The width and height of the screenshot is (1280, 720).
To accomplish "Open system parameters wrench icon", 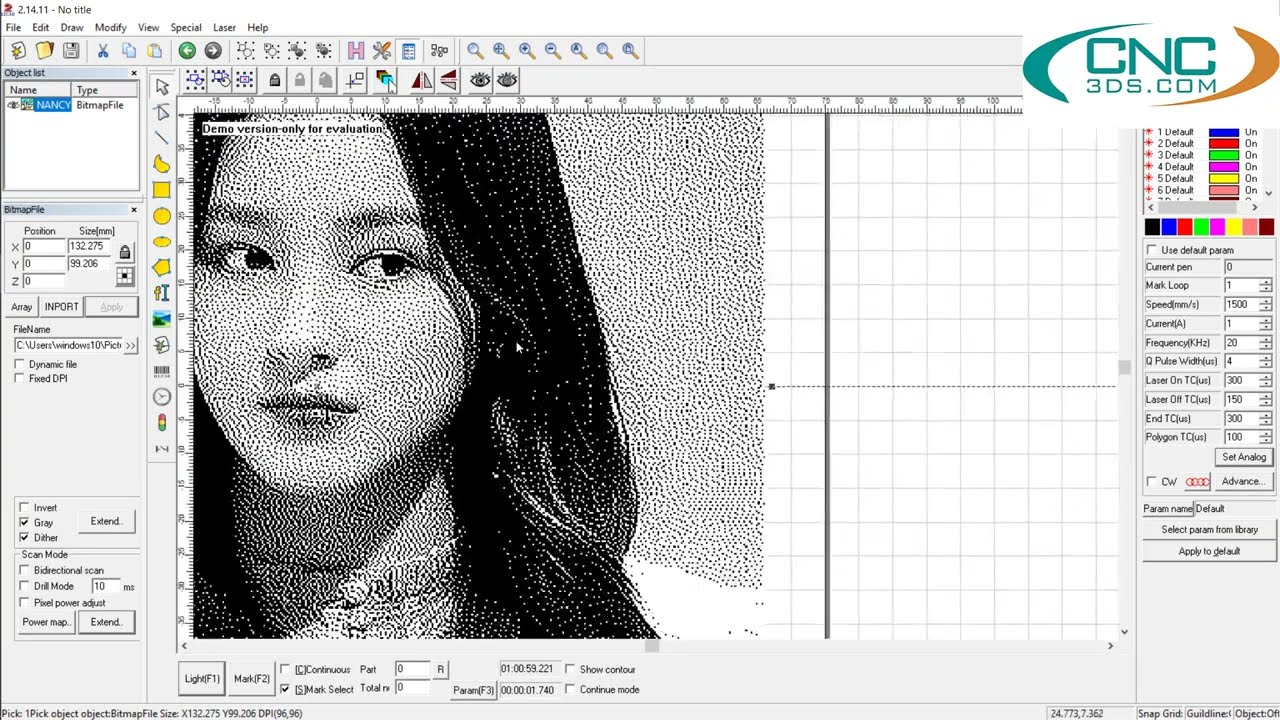I will (x=382, y=50).
